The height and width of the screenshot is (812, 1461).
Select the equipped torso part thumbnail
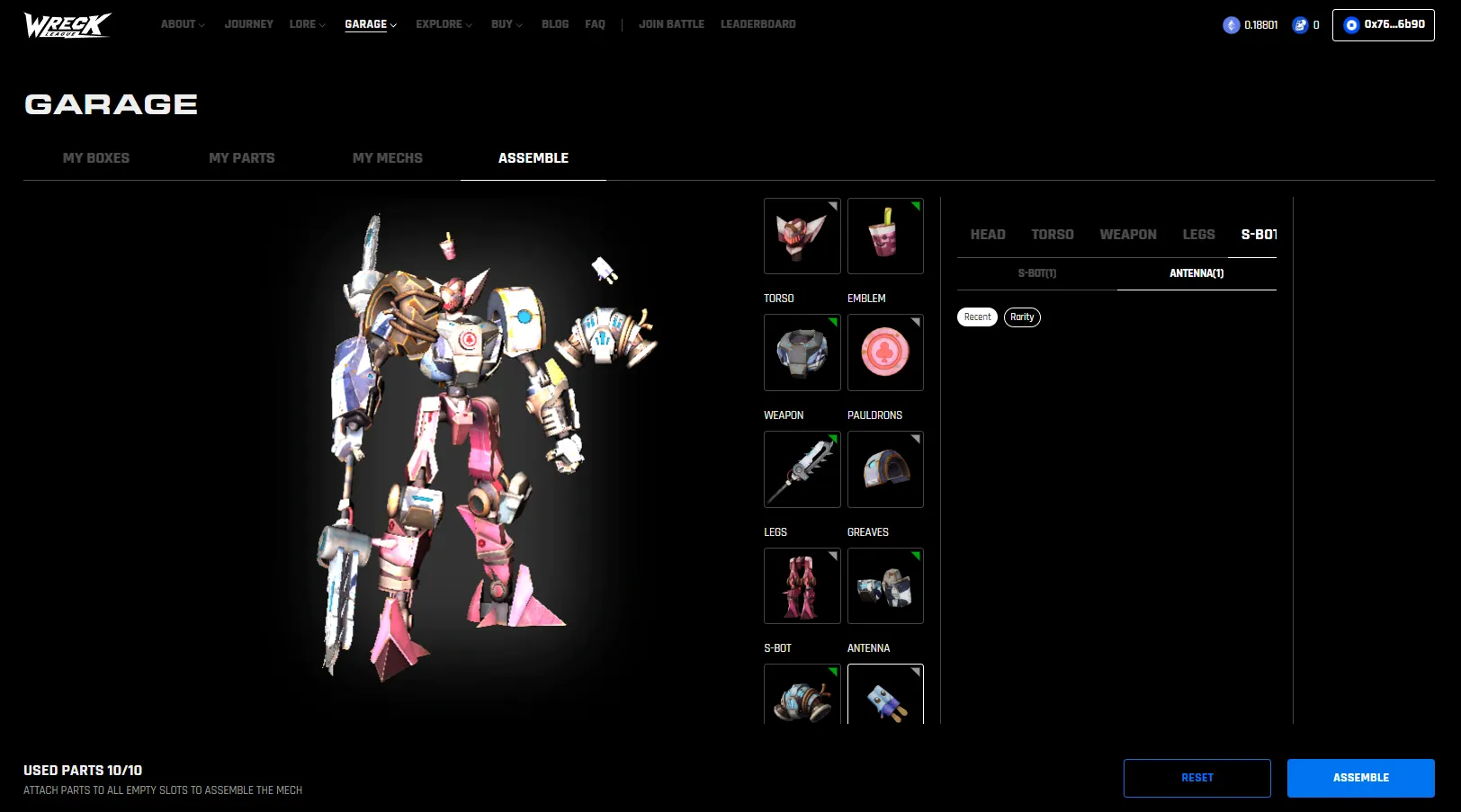(x=801, y=352)
